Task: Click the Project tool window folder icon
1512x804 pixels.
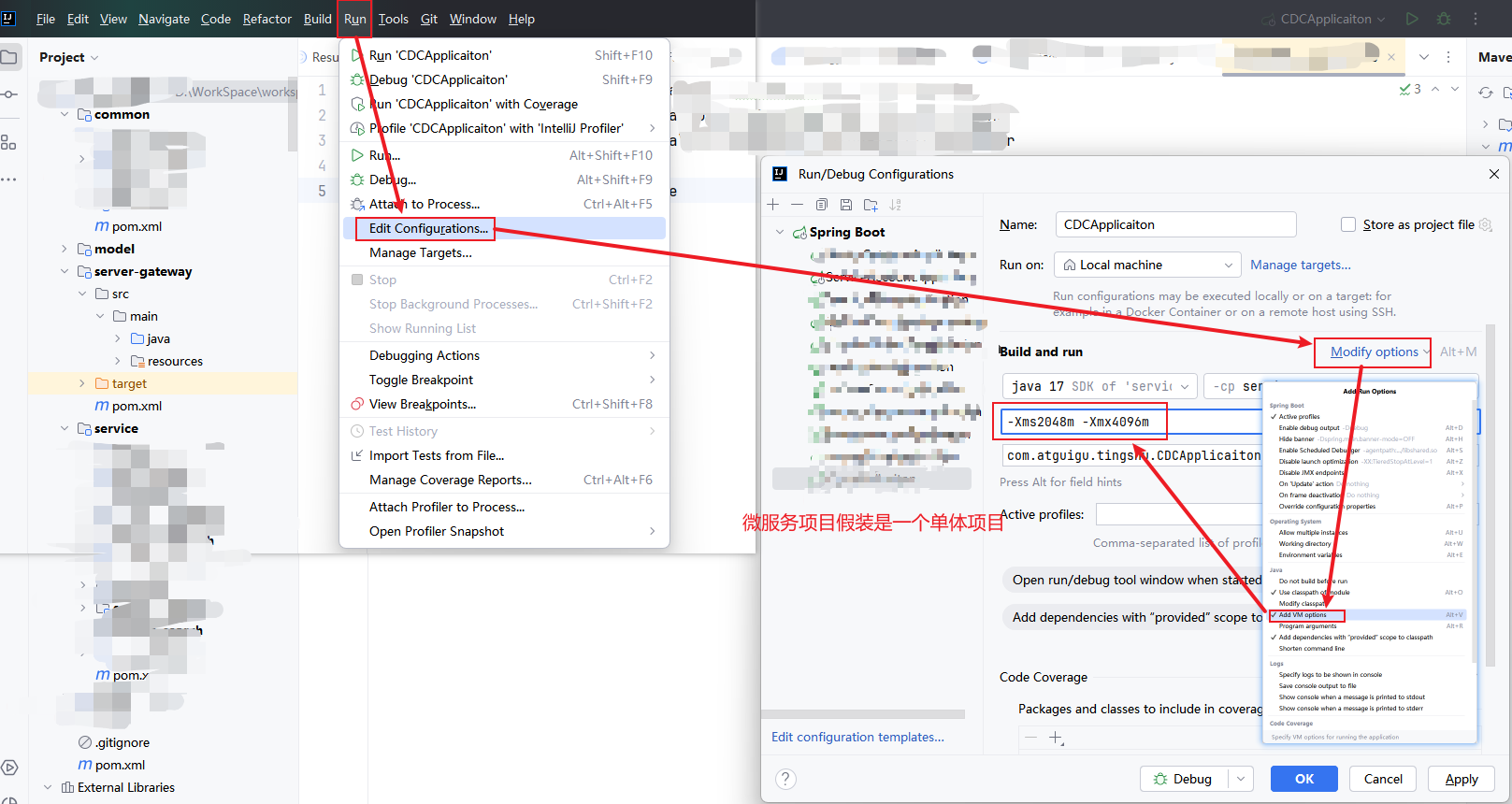Action: click(8, 57)
